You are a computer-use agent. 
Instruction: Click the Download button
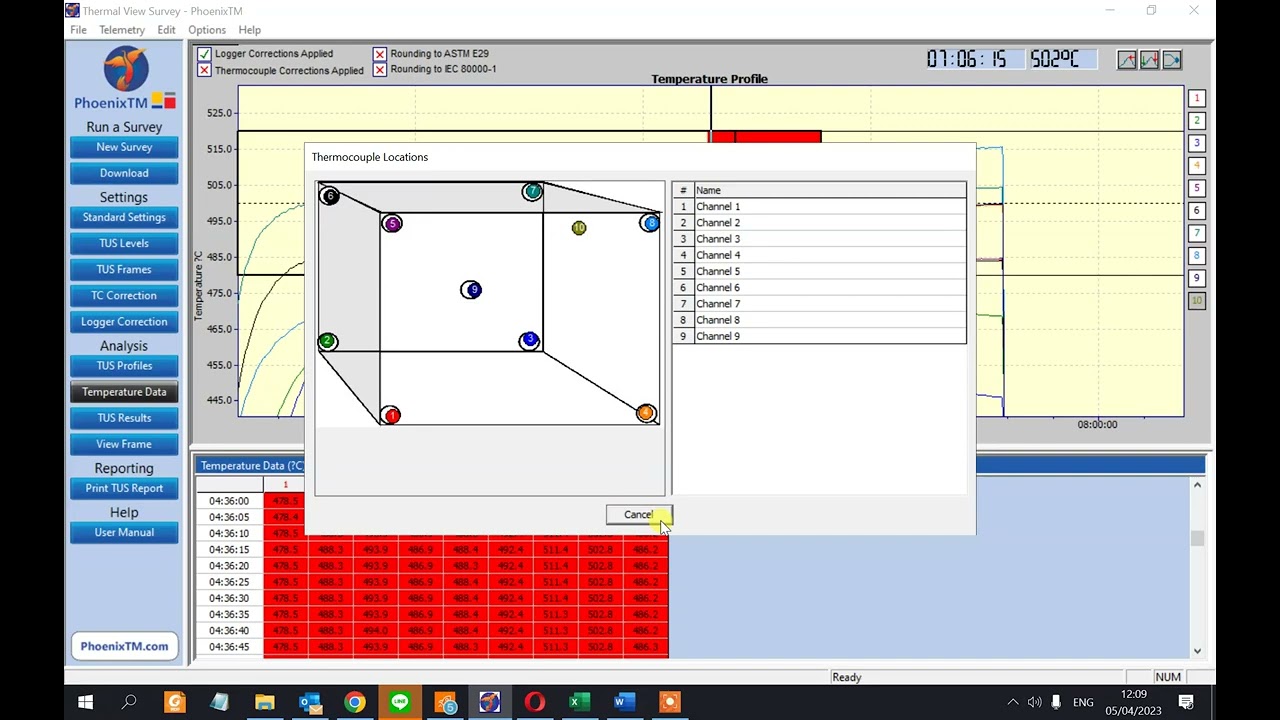click(x=124, y=173)
